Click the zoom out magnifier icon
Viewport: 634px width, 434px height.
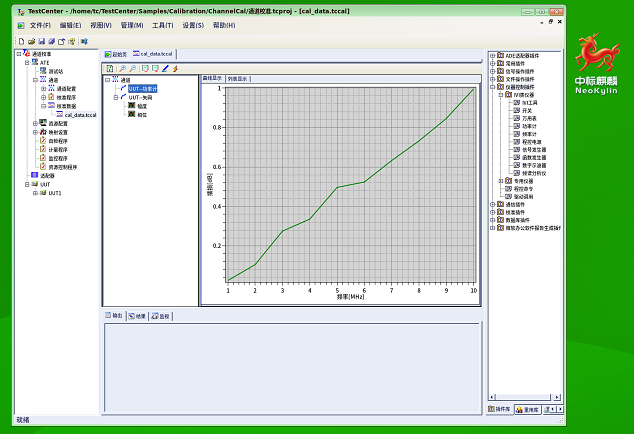[x=132, y=68]
